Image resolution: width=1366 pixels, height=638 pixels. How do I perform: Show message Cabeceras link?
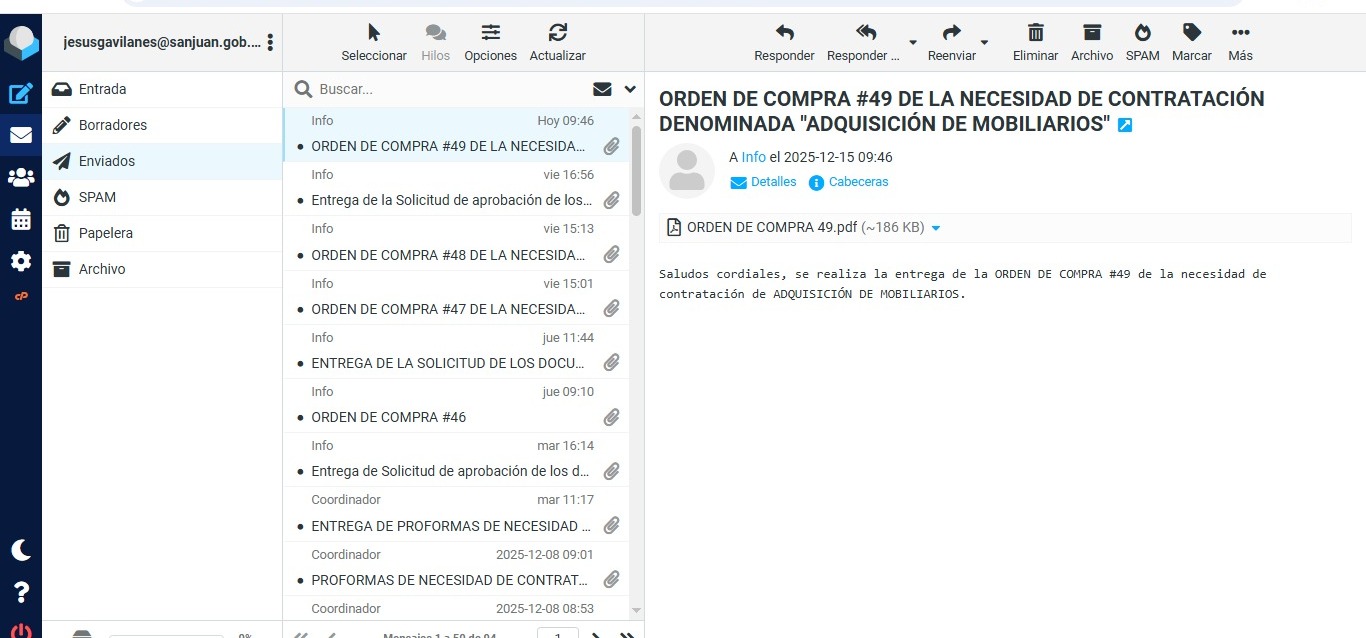(x=858, y=182)
